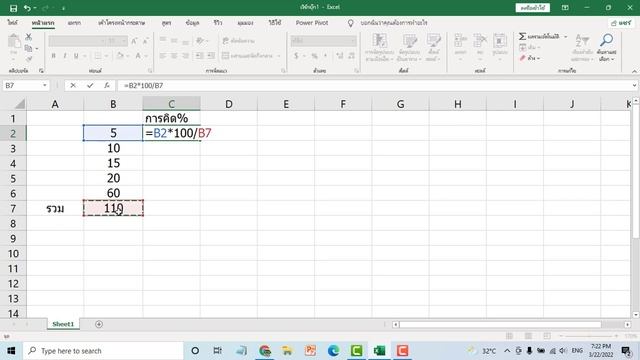This screenshot has width=640, height=360.
Task: Open the Clipboard group dialog launcher
Action: pyautogui.click(x=41, y=71)
